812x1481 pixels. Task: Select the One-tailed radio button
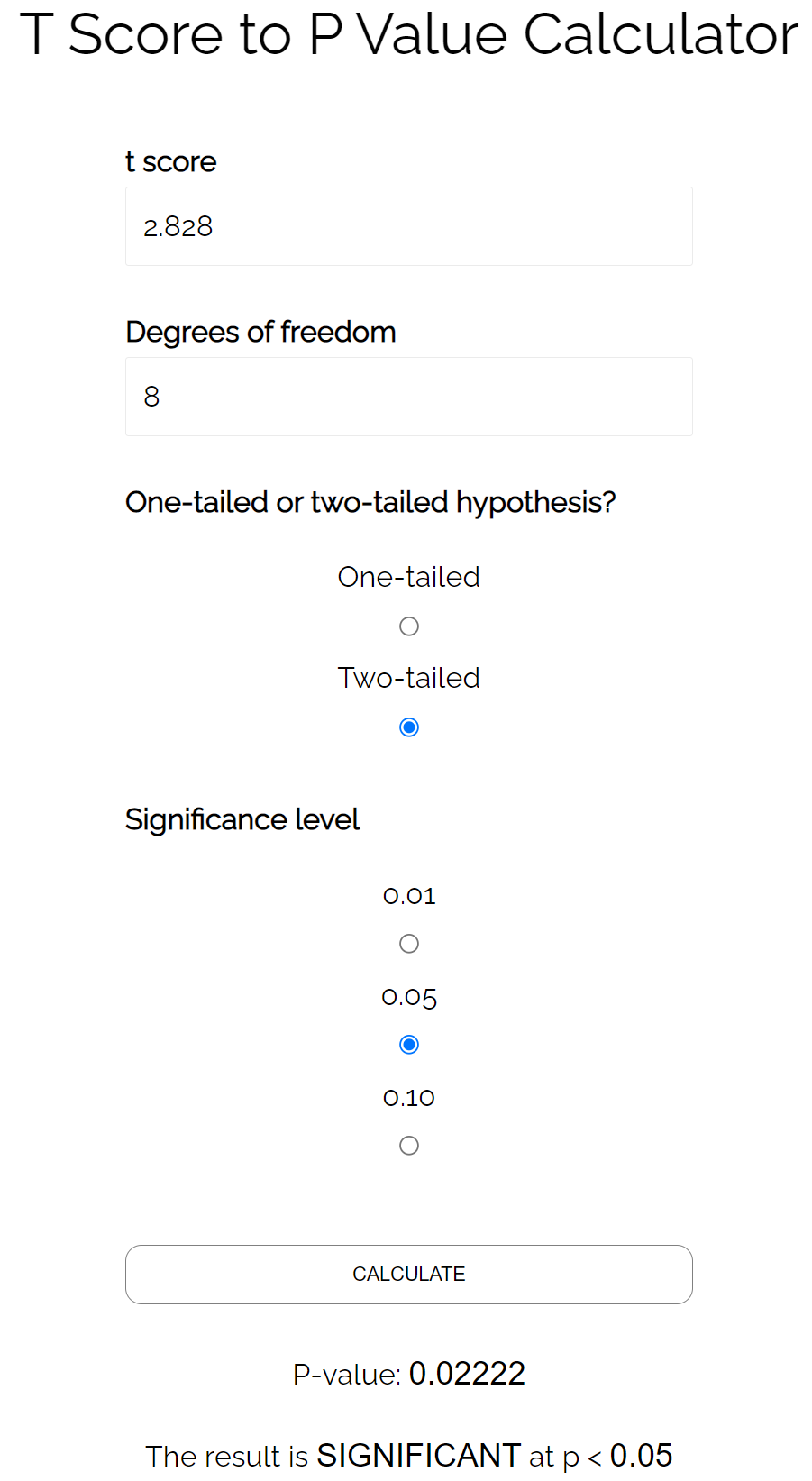[x=409, y=626]
